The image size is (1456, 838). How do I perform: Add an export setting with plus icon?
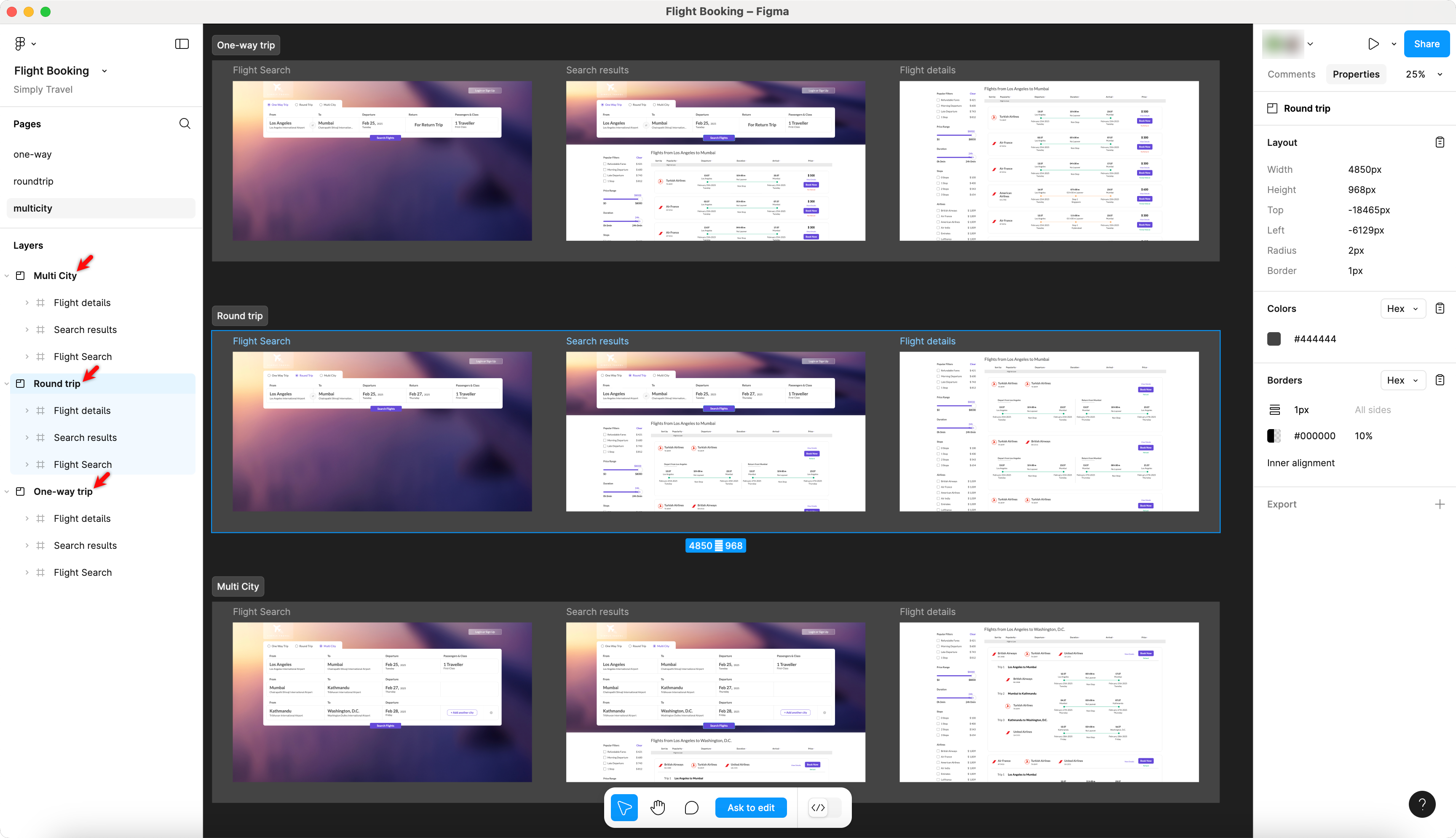1439,504
